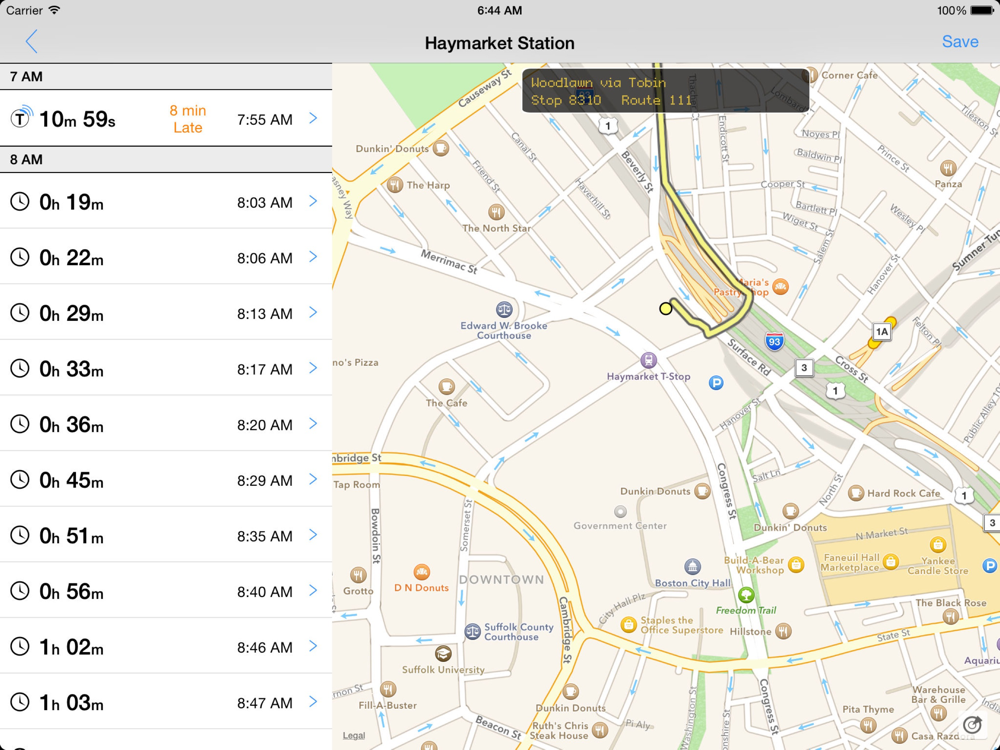Select the yellow bus stop marker on map
The height and width of the screenshot is (750, 1000).
tap(665, 309)
